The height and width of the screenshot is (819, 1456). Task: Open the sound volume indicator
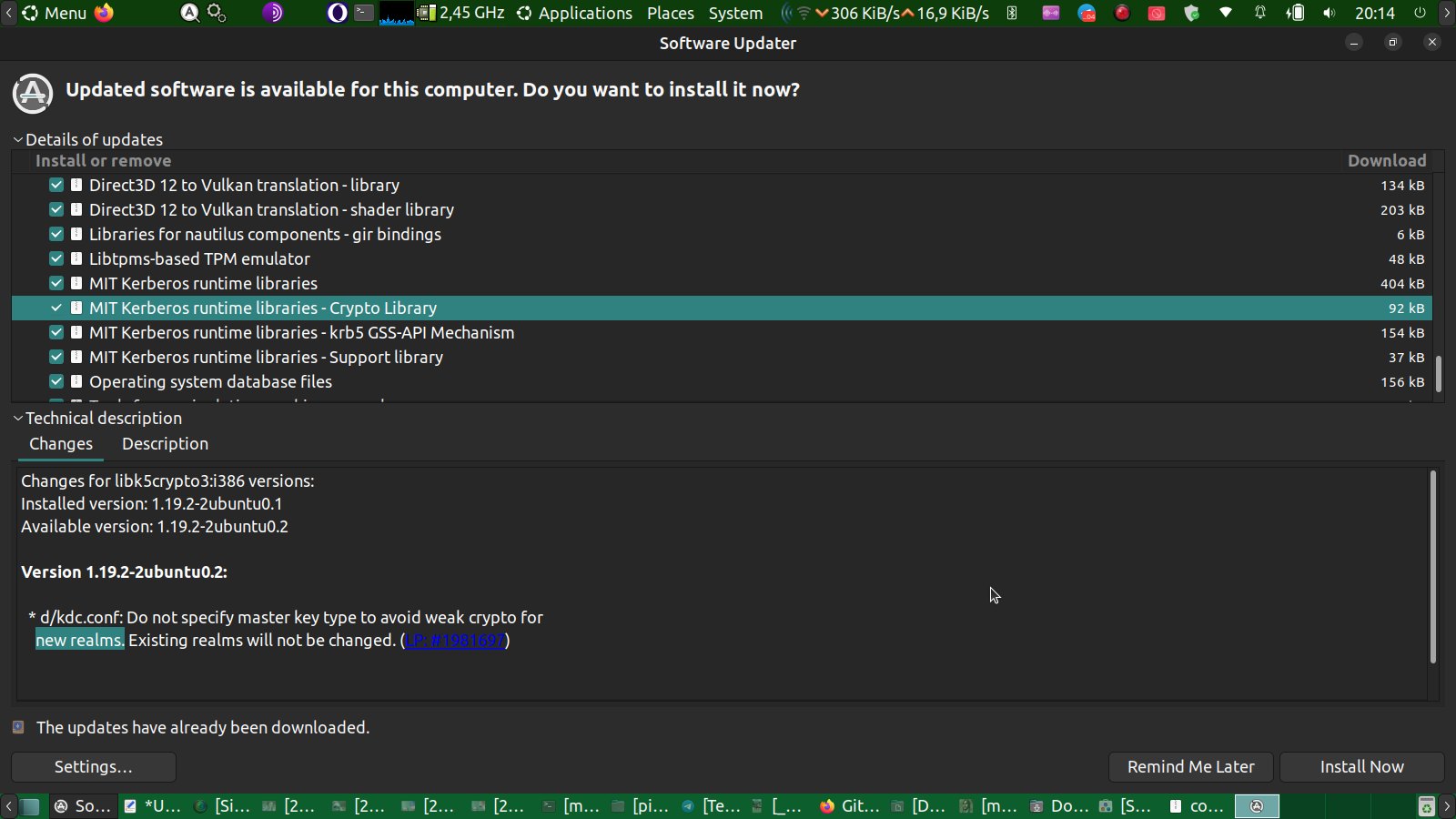click(x=1330, y=13)
